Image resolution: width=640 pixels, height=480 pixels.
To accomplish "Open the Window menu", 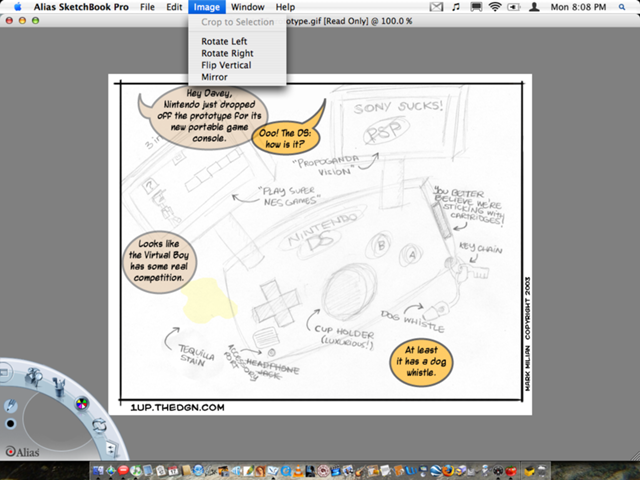I will pyautogui.click(x=247, y=7).
